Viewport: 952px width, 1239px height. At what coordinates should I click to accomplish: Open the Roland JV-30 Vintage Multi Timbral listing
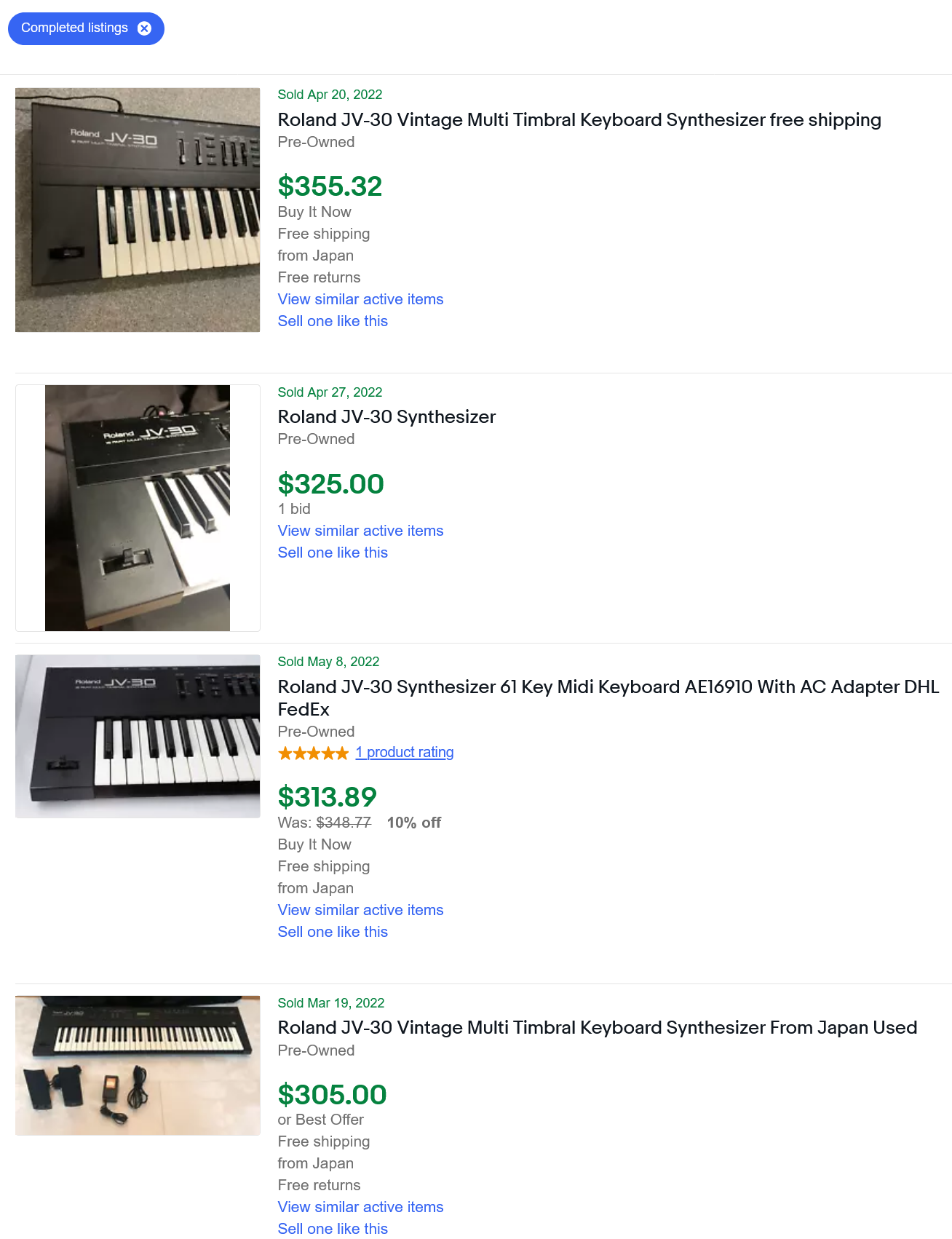pos(579,120)
